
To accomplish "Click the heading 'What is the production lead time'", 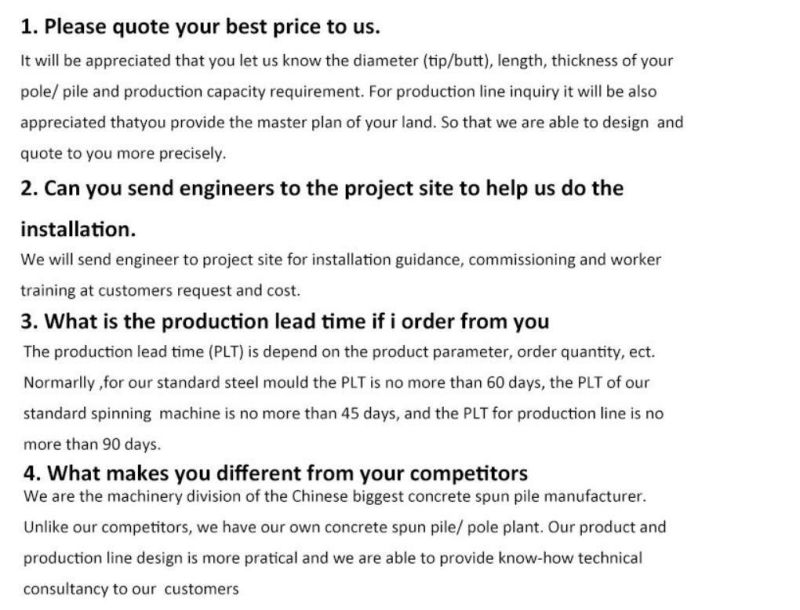I will click(285, 321).
